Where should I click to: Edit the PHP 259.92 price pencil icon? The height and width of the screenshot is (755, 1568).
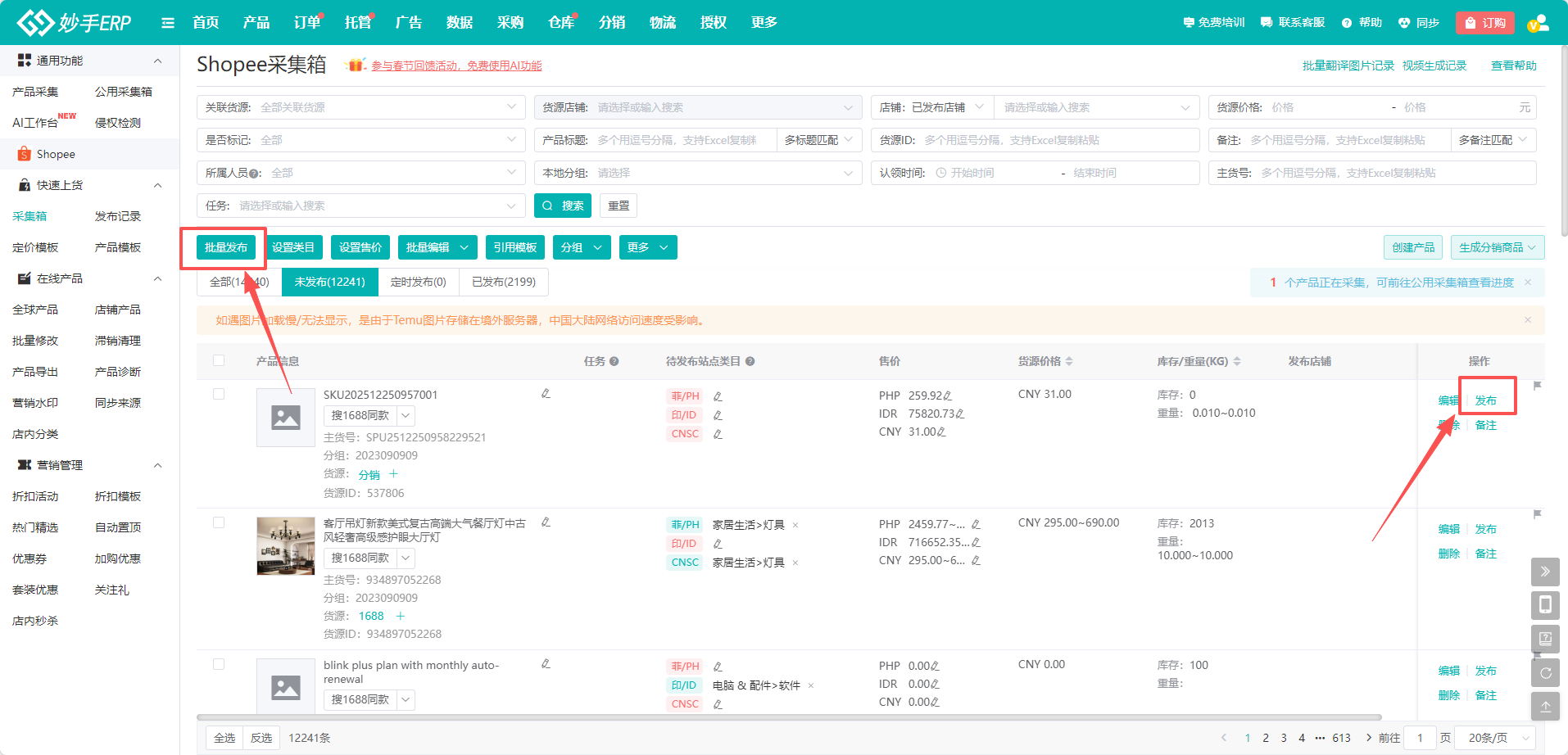[948, 396]
